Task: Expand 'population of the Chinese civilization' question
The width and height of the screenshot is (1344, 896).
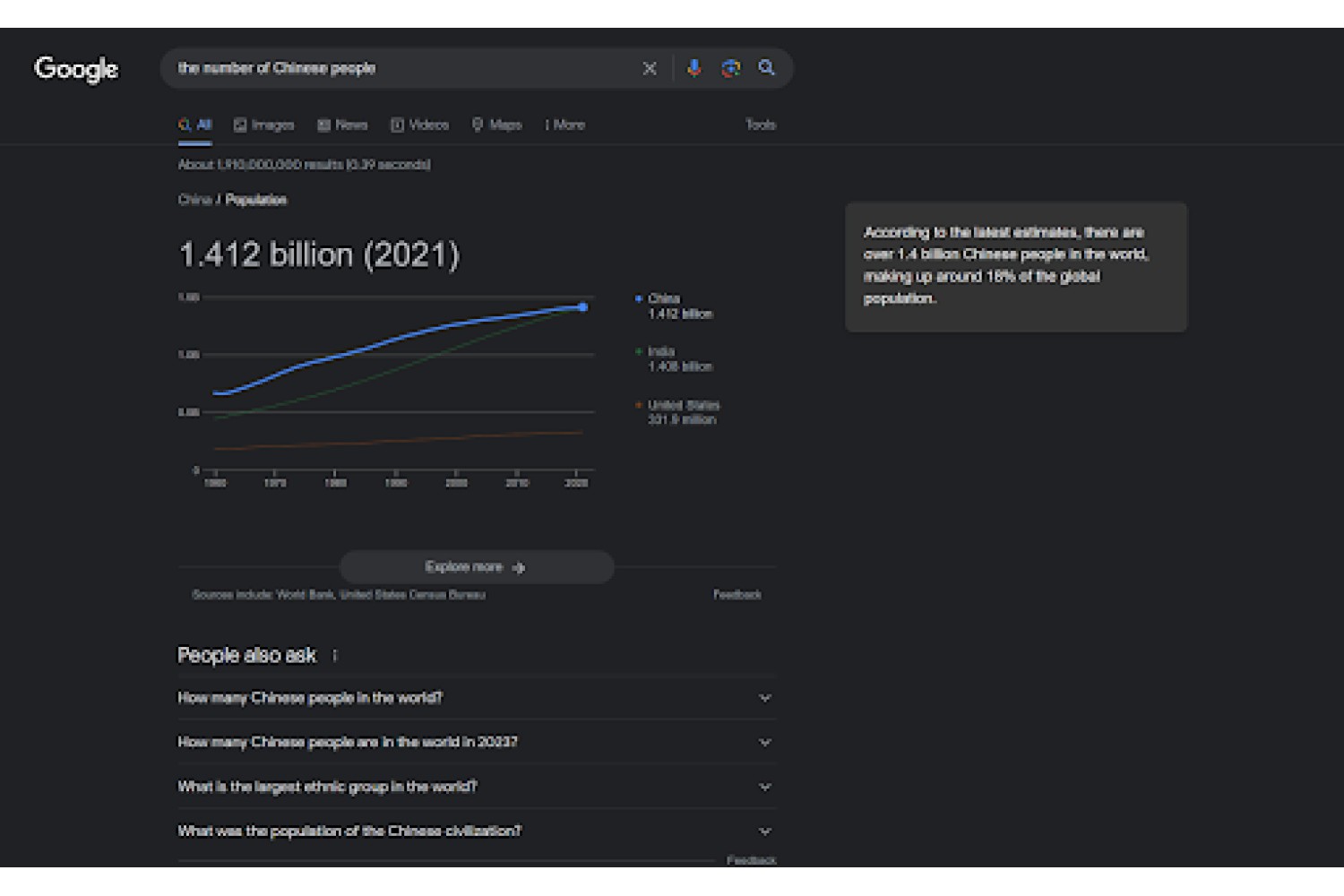Action: pyautogui.click(x=476, y=831)
